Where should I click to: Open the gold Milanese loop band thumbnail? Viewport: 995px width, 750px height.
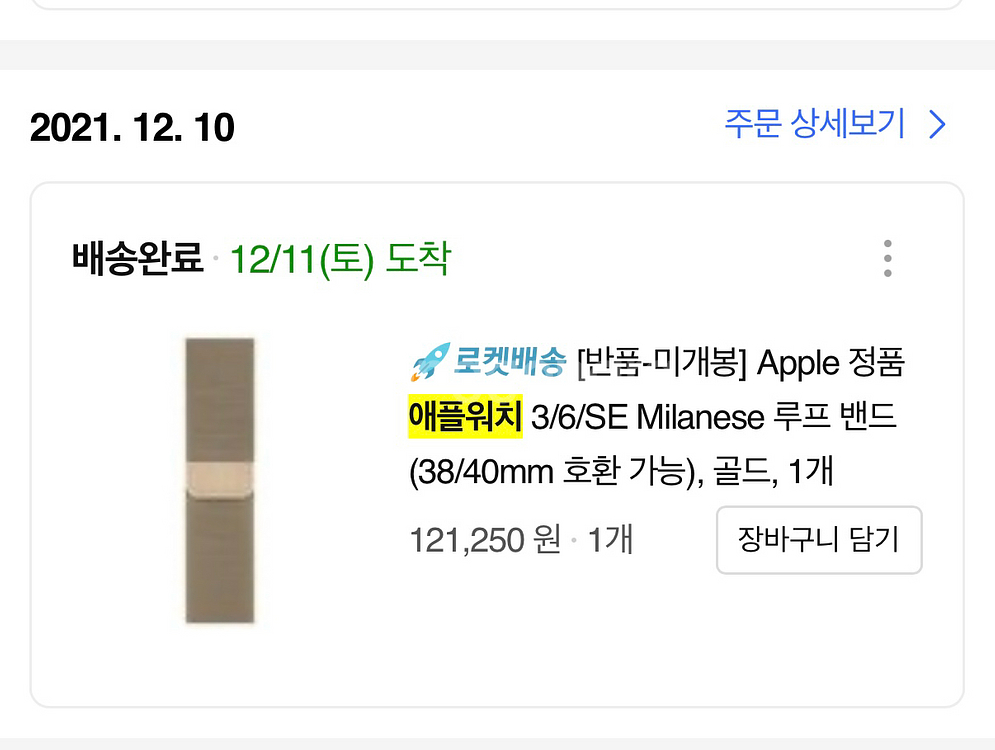[x=220, y=480]
